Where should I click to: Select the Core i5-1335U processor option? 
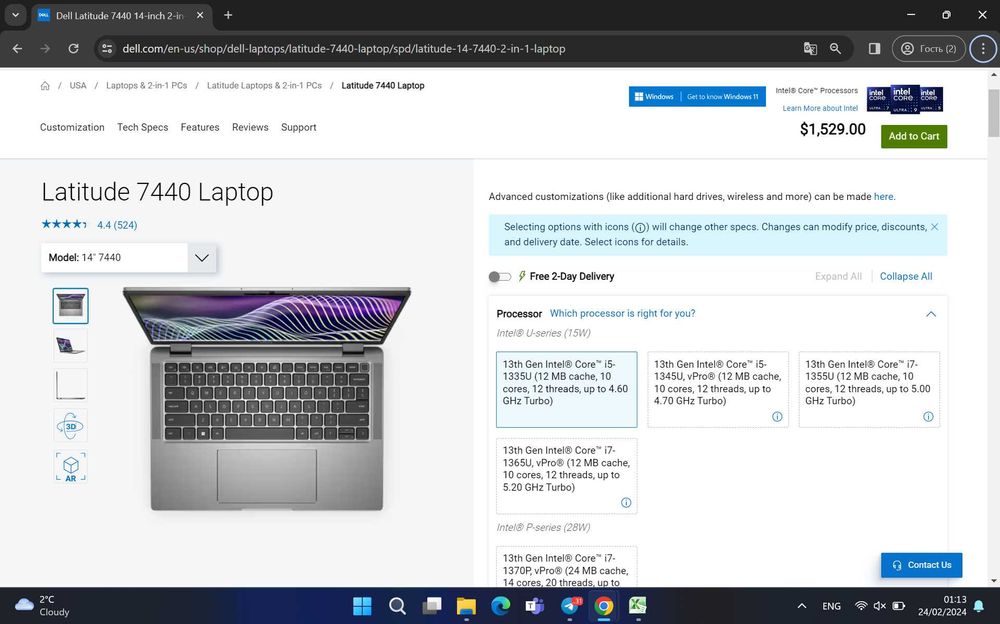[x=566, y=389]
